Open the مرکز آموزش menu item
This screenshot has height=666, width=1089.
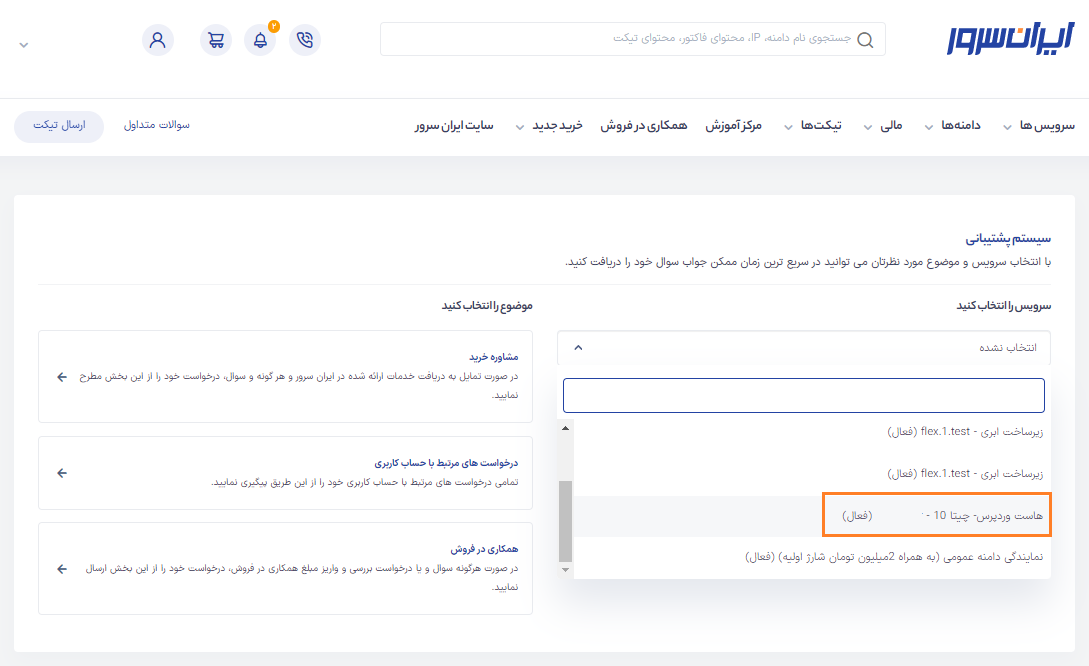(x=733, y=126)
